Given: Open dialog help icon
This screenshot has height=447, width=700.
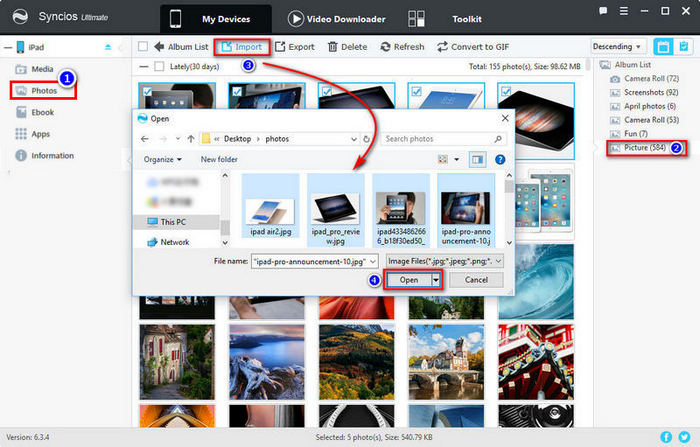Looking at the screenshot, I should pos(500,159).
